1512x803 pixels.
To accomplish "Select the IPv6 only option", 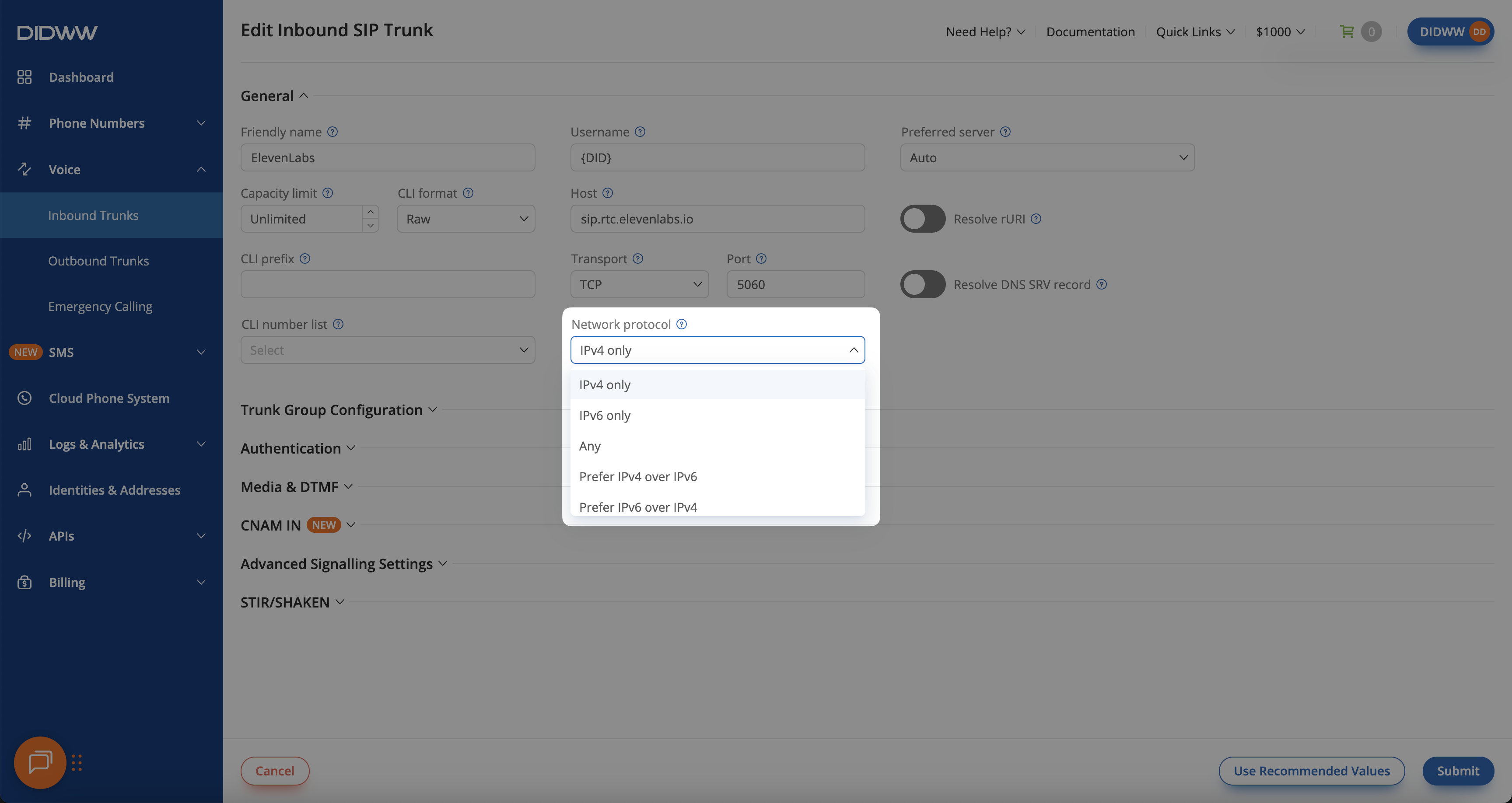I will pyautogui.click(x=605, y=415).
